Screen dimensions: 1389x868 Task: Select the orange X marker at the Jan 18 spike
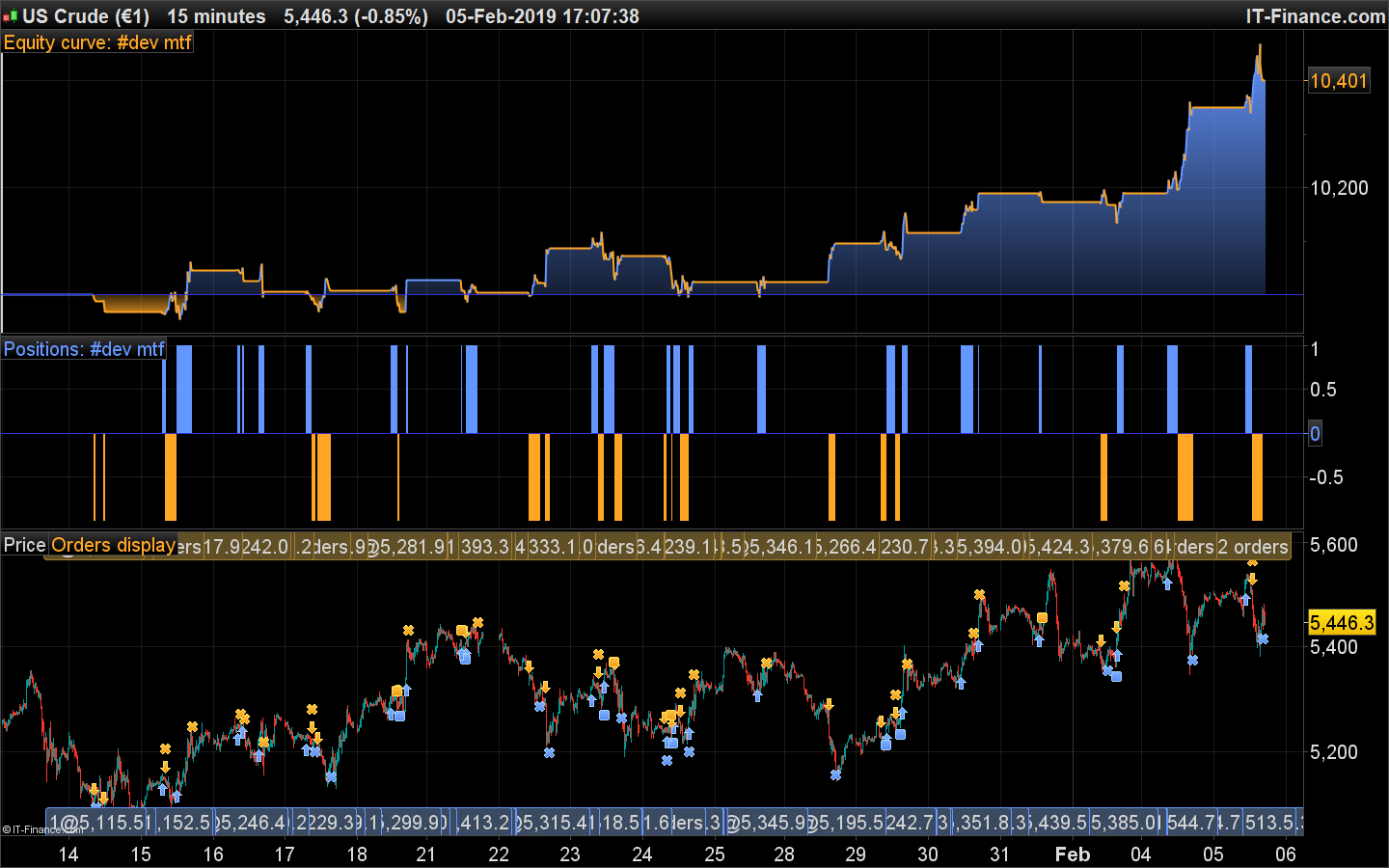[x=408, y=630]
